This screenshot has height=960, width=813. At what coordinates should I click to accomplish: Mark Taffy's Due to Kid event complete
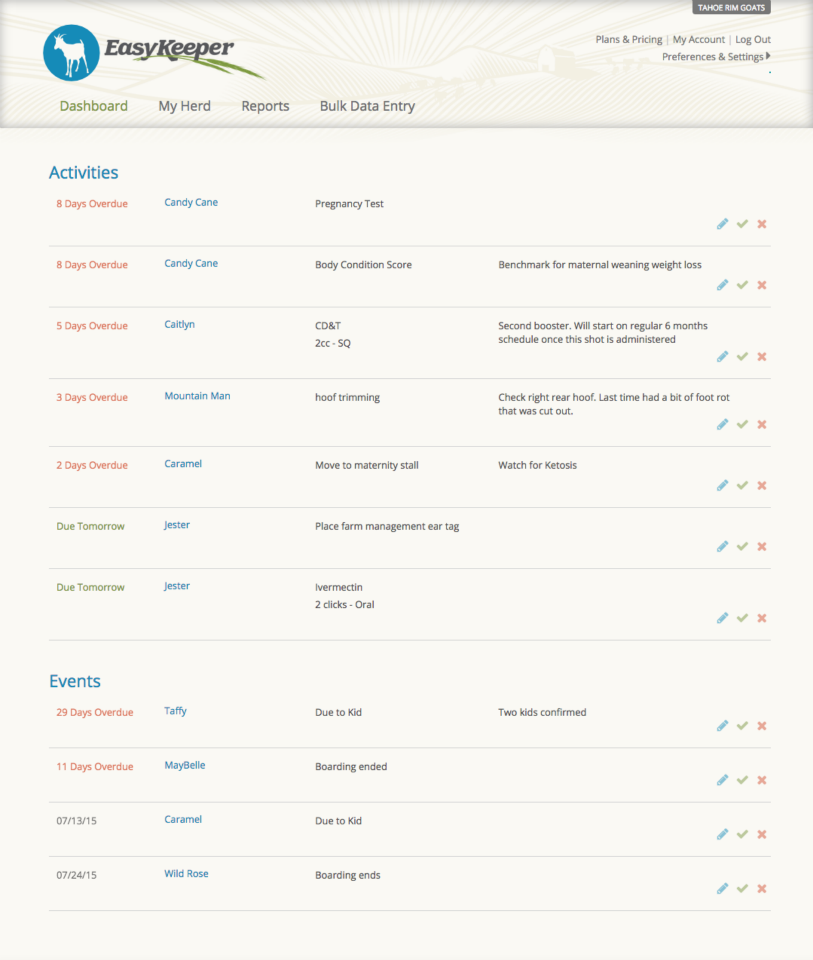coord(742,725)
